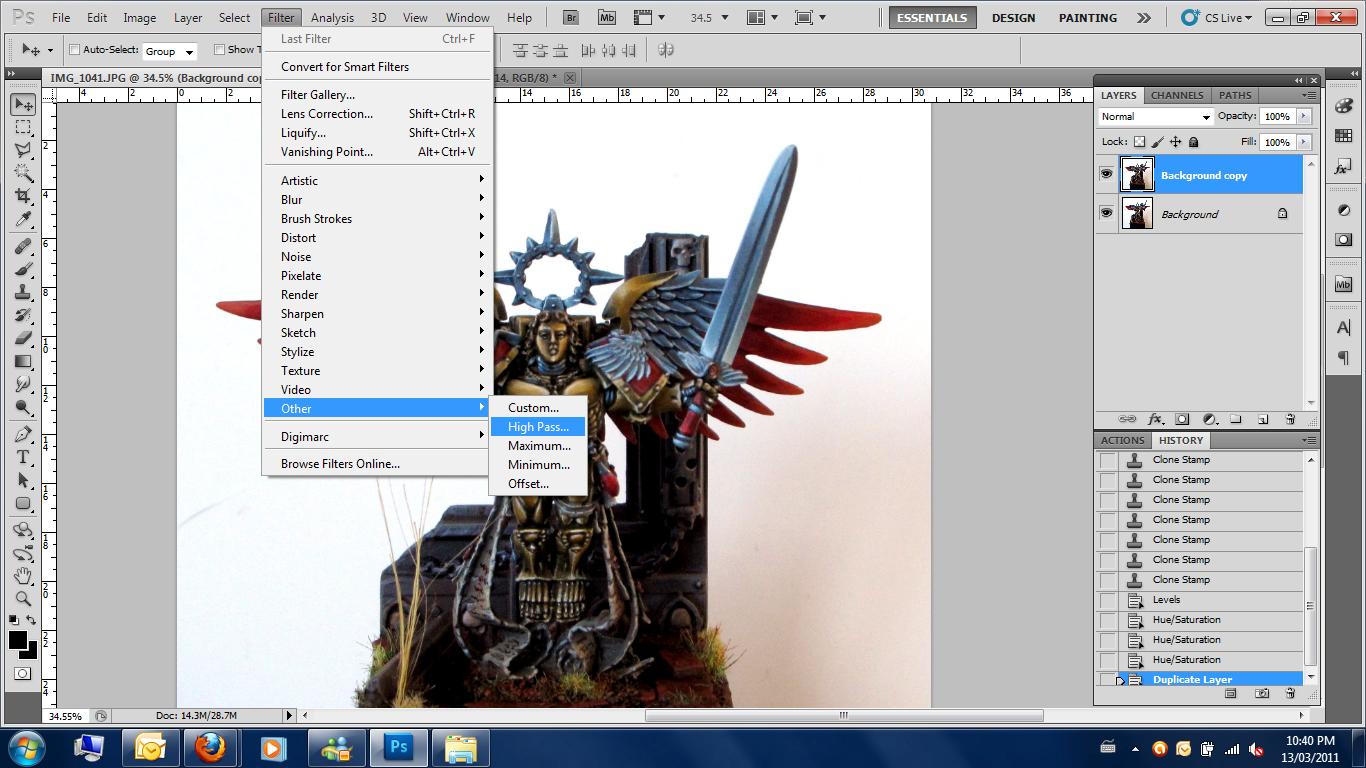This screenshot has height=768, width=1366.
Task: Launch Mini Bridge from the application bar
Action: (x=606, y=17)
